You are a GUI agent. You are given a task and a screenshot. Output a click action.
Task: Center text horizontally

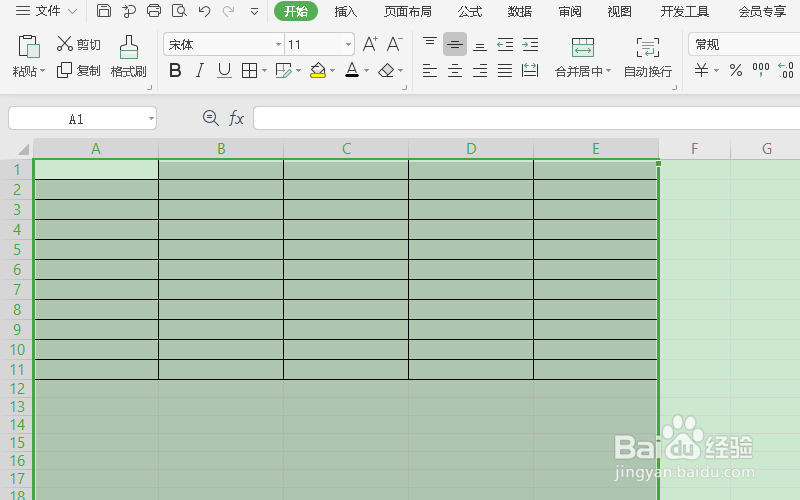click(455, 70)
